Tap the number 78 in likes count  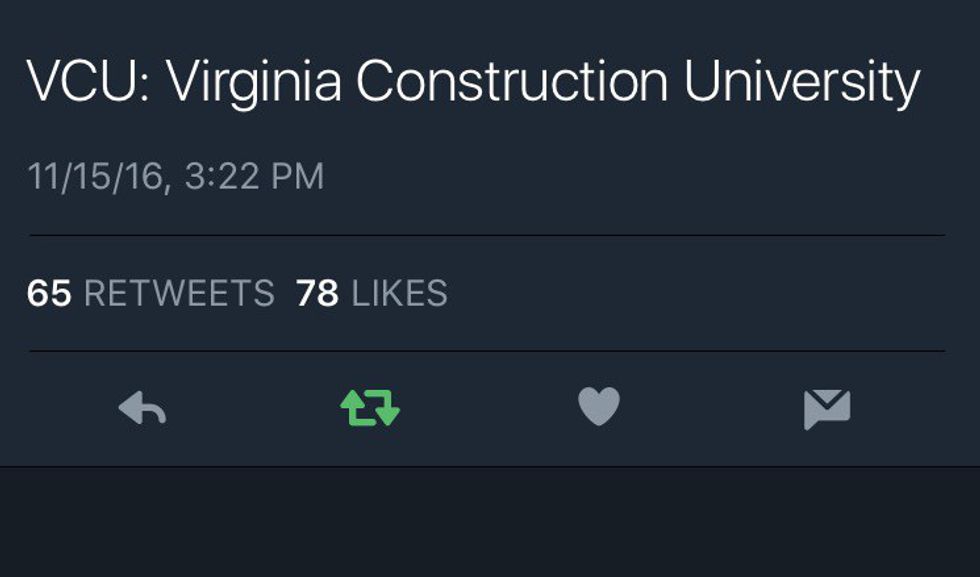click(x=317, y=294)
